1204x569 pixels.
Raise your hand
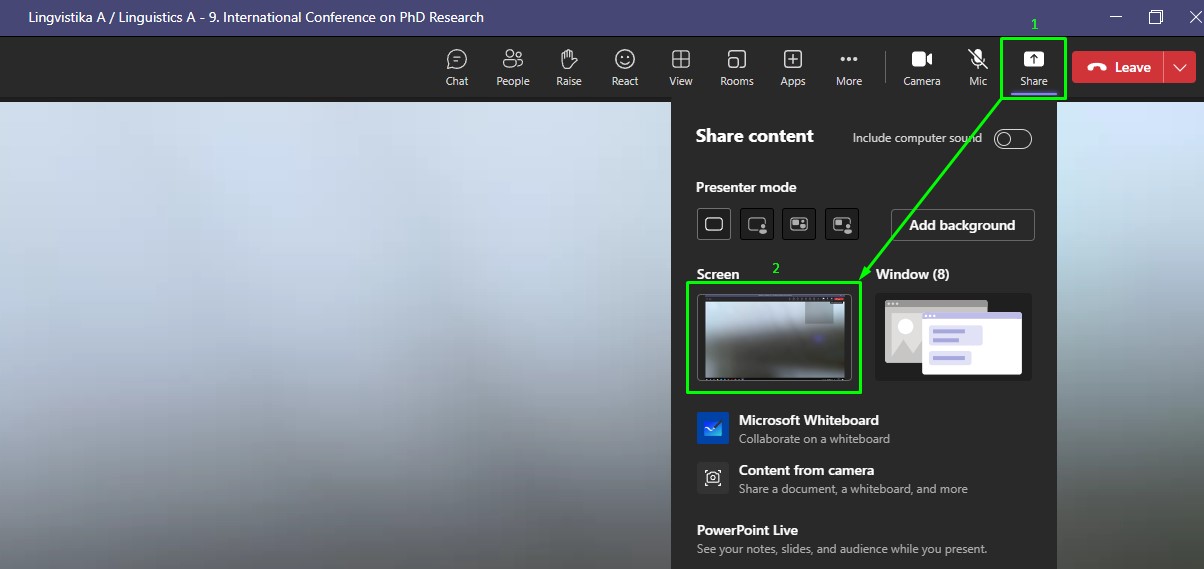pos(569,67)
